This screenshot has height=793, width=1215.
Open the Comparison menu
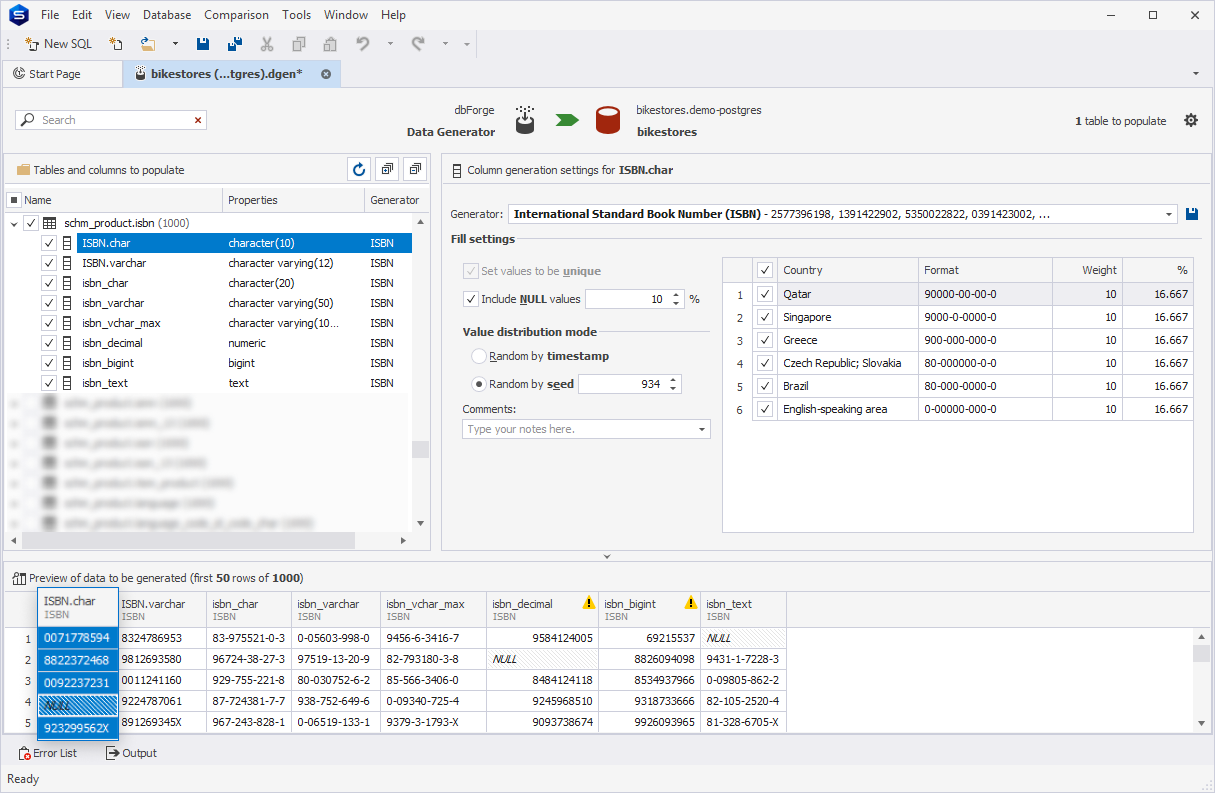[x=236, y=15]
